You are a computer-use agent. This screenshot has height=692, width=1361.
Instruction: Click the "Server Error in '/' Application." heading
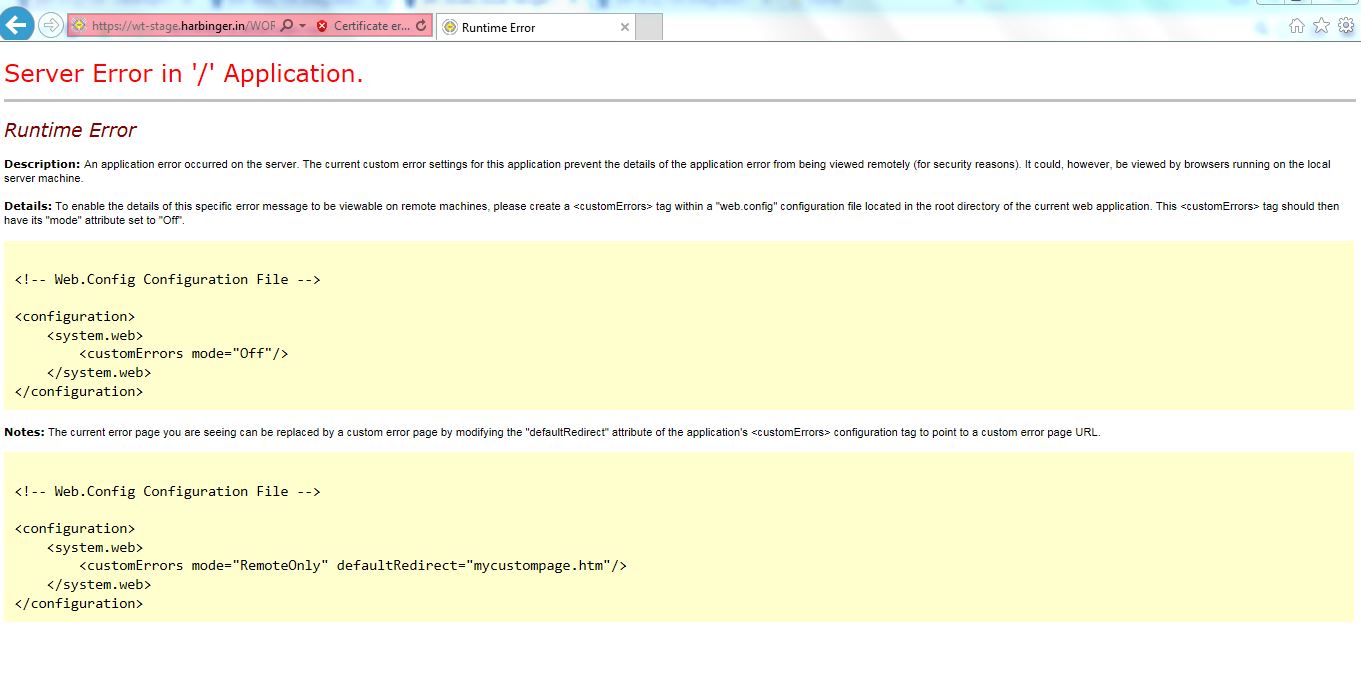(x=184, y=73)
